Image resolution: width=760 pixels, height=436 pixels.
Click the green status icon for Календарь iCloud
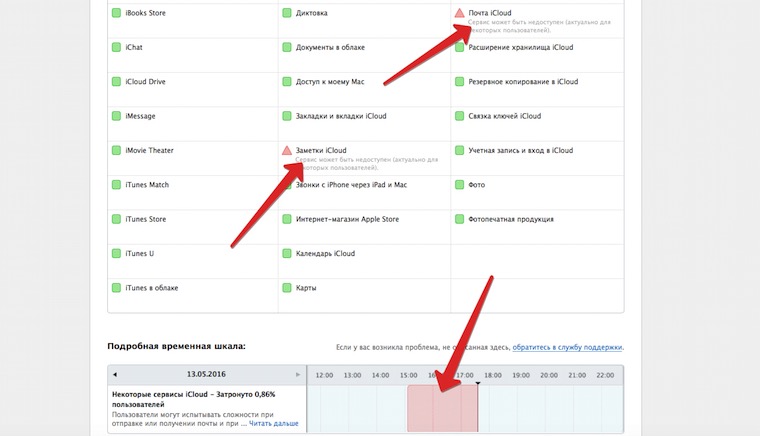287,254
